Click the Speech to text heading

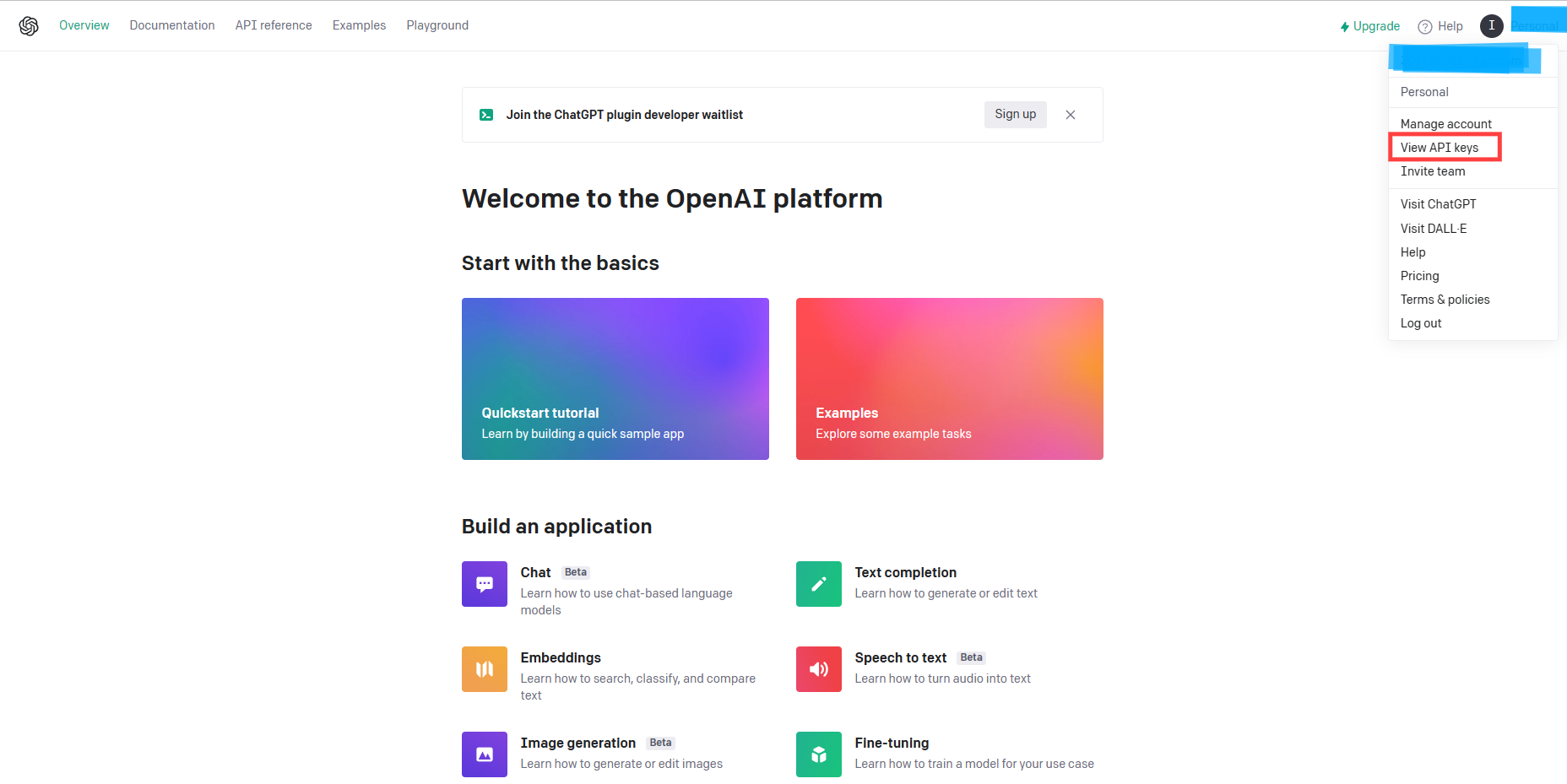pyautogui.click(x=901, y=657)
